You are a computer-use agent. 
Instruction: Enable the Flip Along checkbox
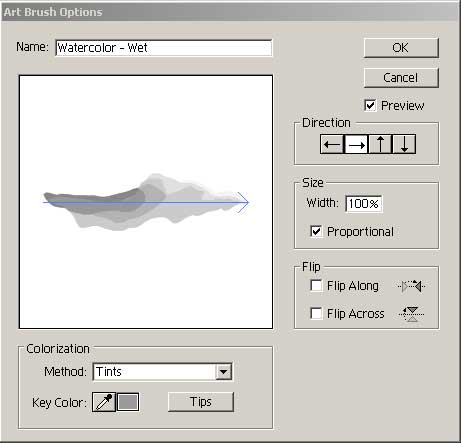click(x=316, y=286)
